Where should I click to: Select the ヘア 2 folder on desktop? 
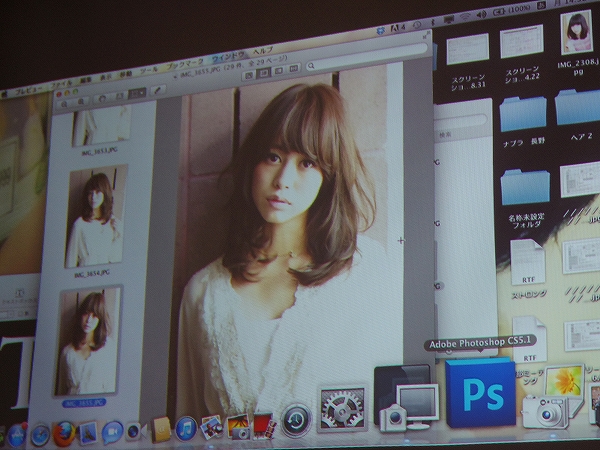click(x=578, y=107)
